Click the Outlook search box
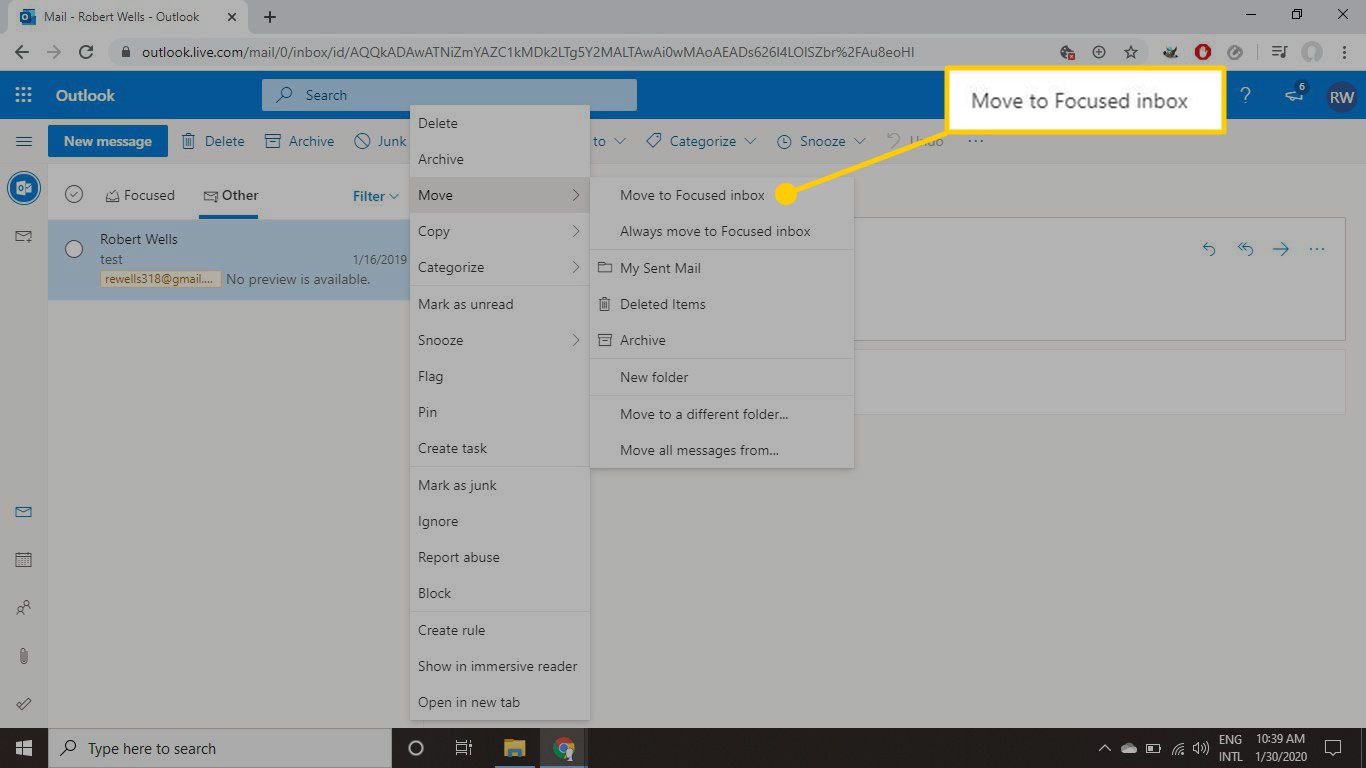The height and width of the screenshot is (768, 1366). tap(449, 95)
